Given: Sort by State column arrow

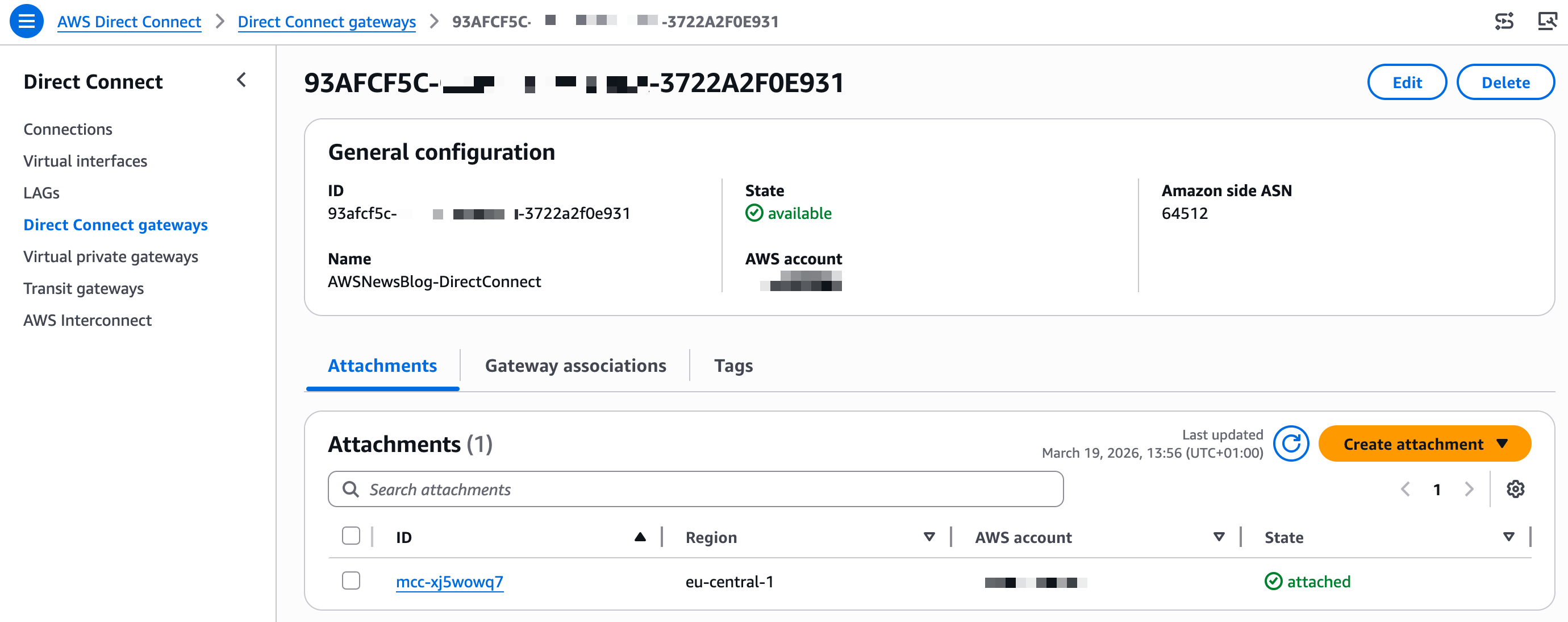Looking at the screenshot, I should click(x=1508, y=537).
